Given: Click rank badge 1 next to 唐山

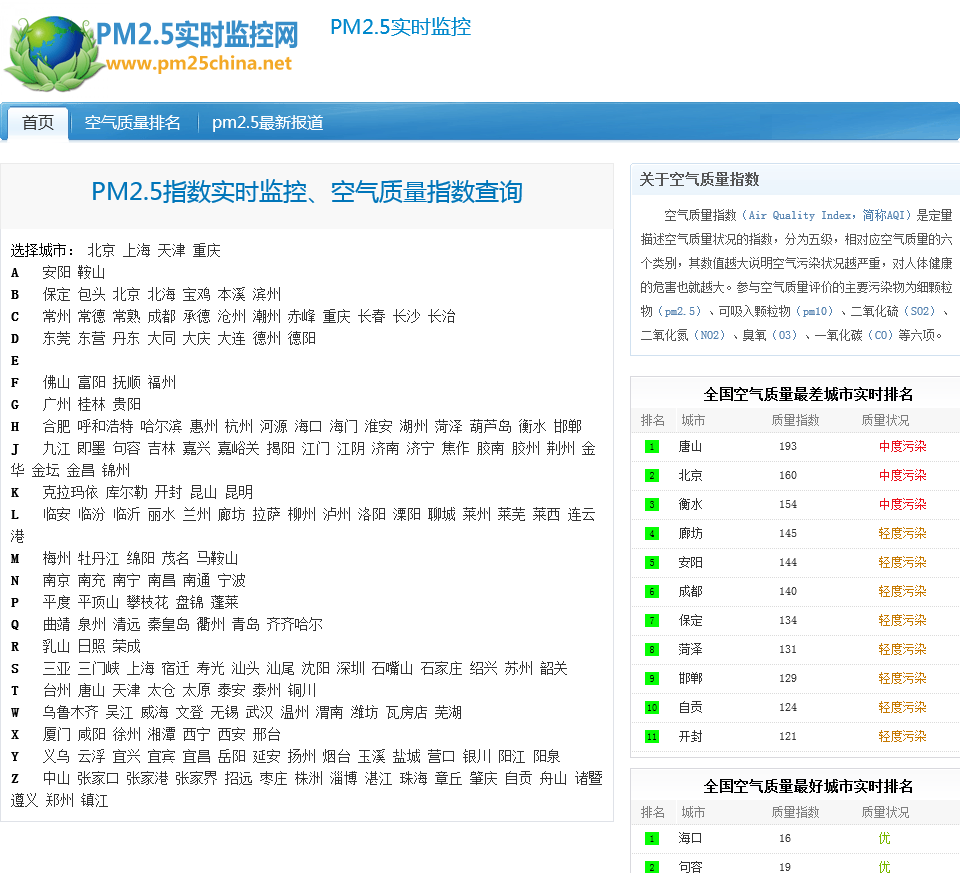Looking at the screenshot, I should pyautogui.click(x=652, y=447).
